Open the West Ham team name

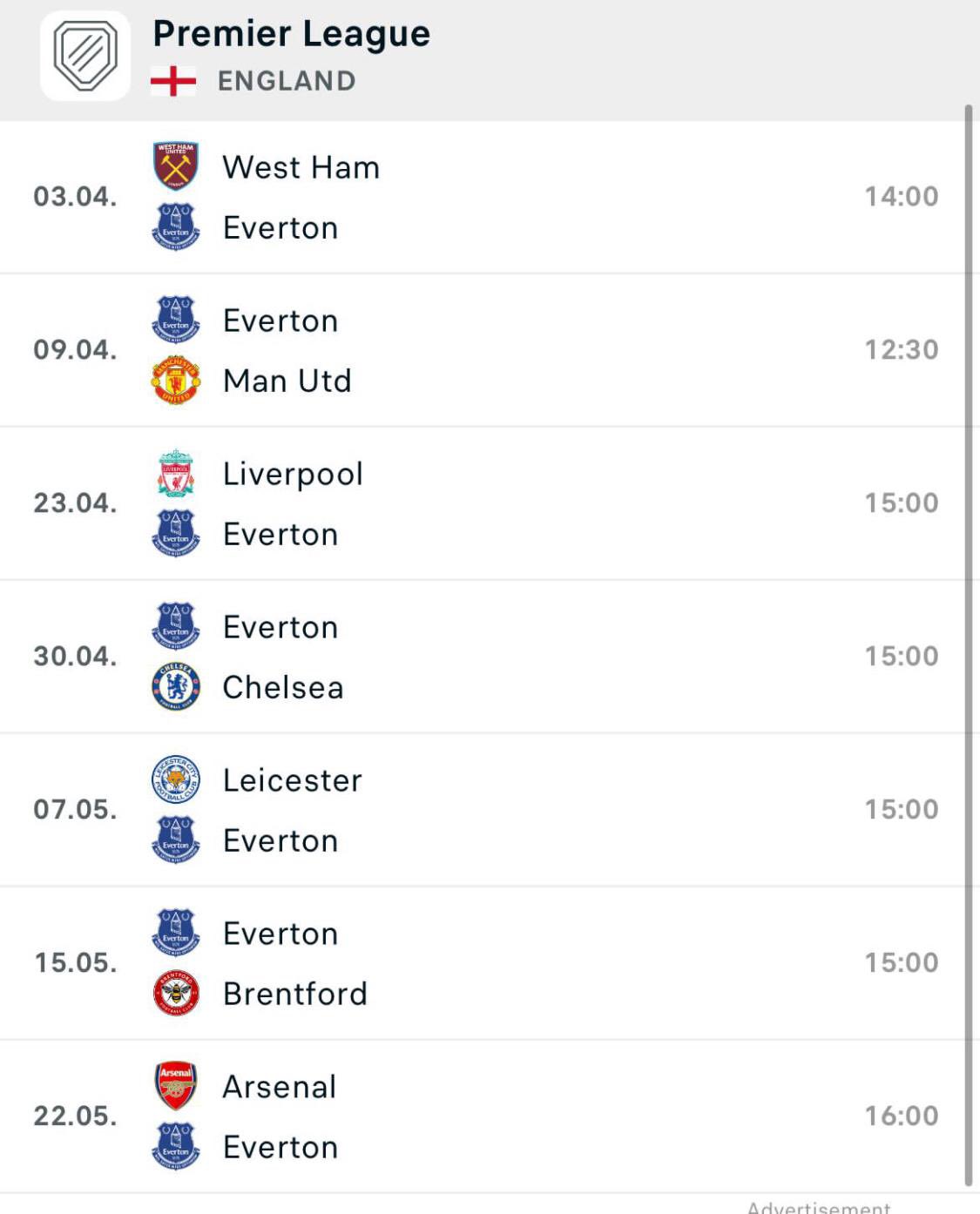pyautogui.click(x=301, y=167)
